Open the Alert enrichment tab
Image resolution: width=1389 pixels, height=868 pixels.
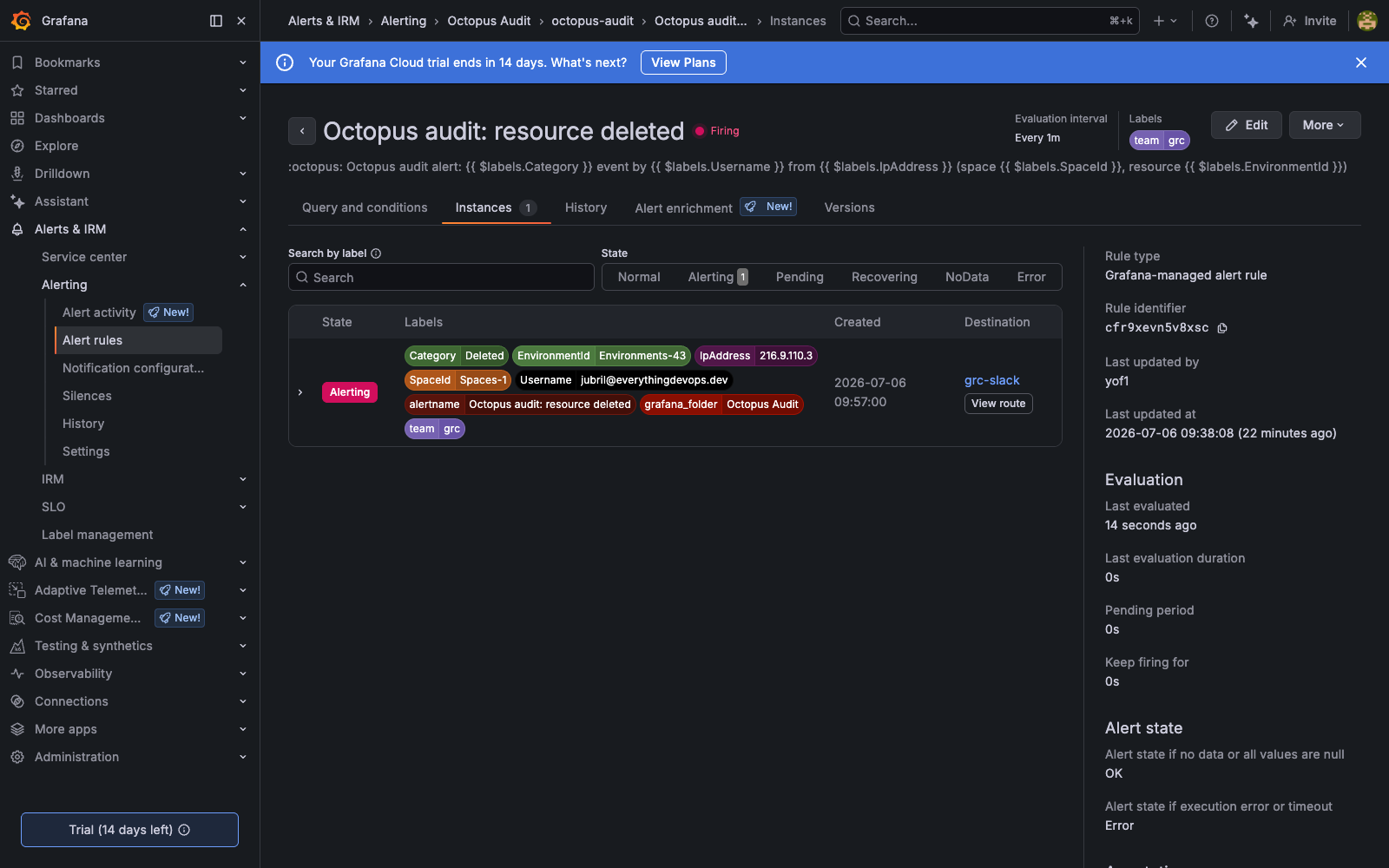click(x=715, y=207)
